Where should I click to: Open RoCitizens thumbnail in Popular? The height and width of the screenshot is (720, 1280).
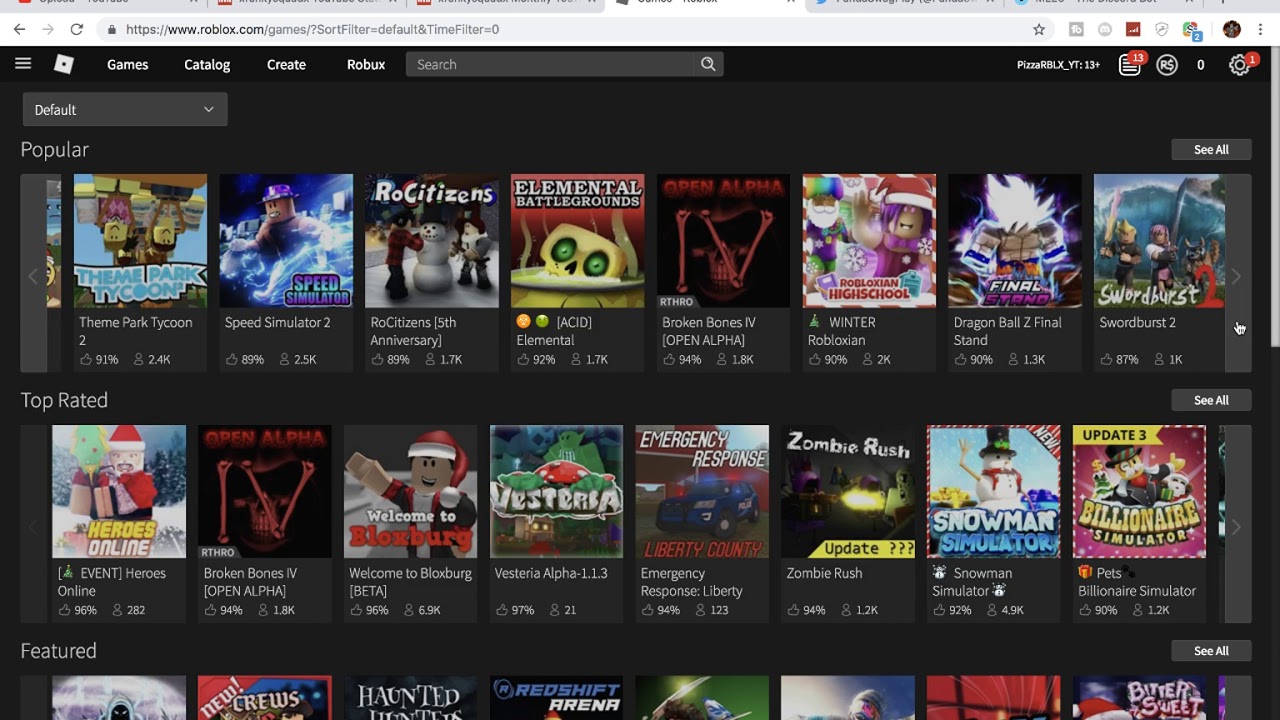432,241
